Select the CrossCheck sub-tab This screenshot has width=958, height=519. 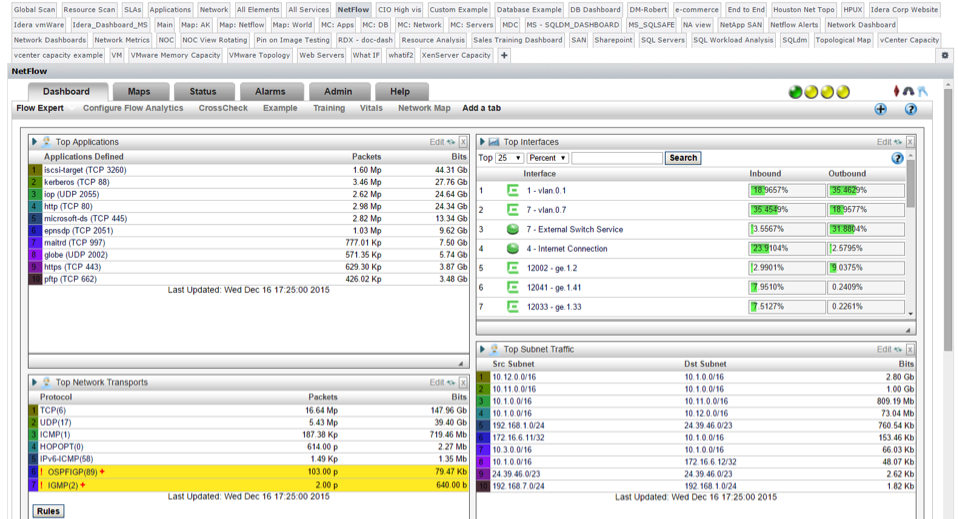(x=223, y=108)
